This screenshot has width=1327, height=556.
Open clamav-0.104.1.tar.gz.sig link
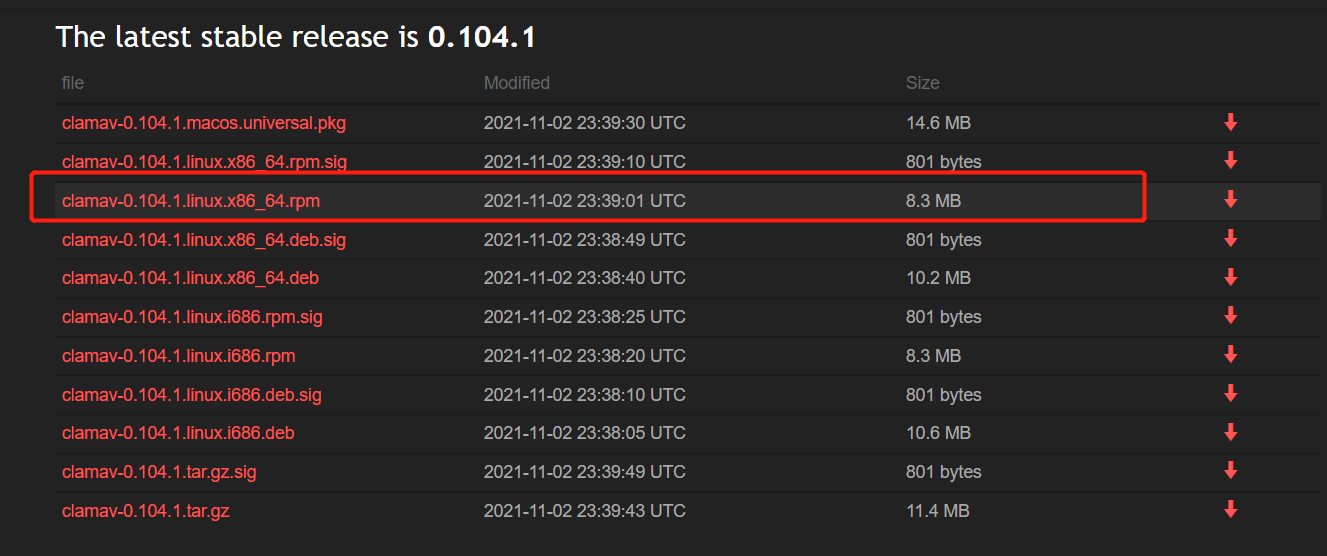point(159,472)
